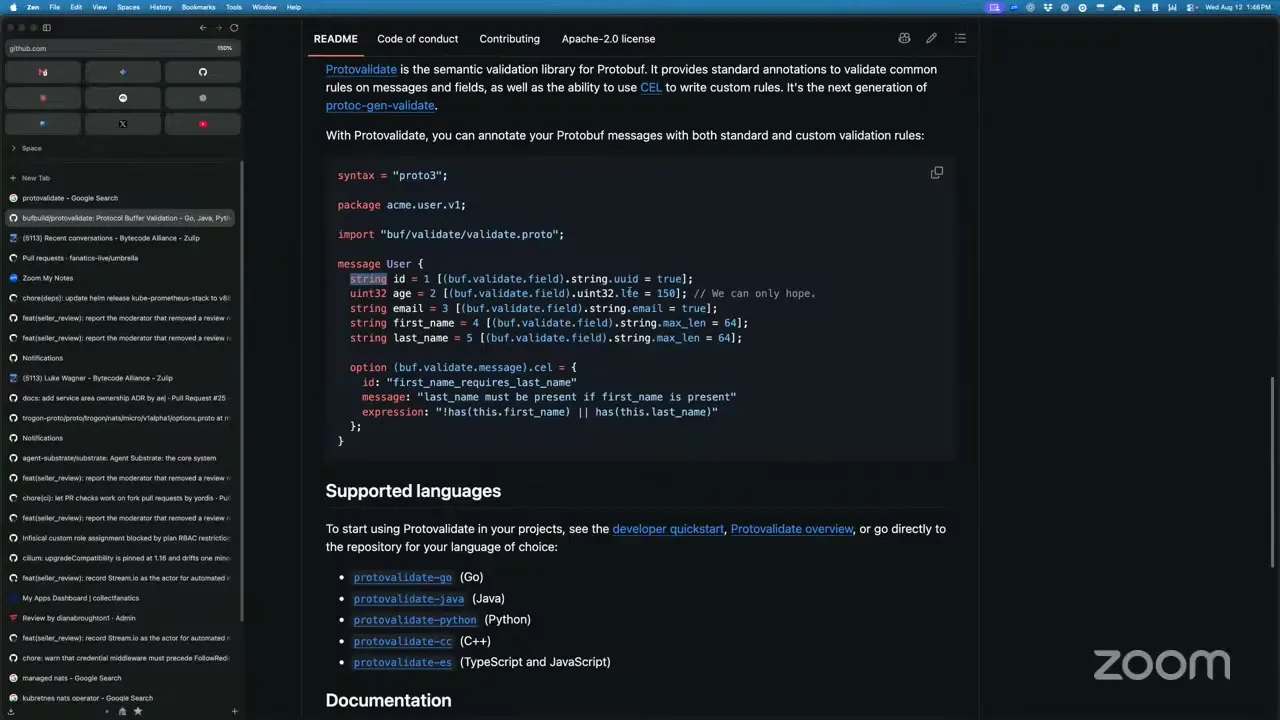Click the Supported languages heading

(413, 491)
